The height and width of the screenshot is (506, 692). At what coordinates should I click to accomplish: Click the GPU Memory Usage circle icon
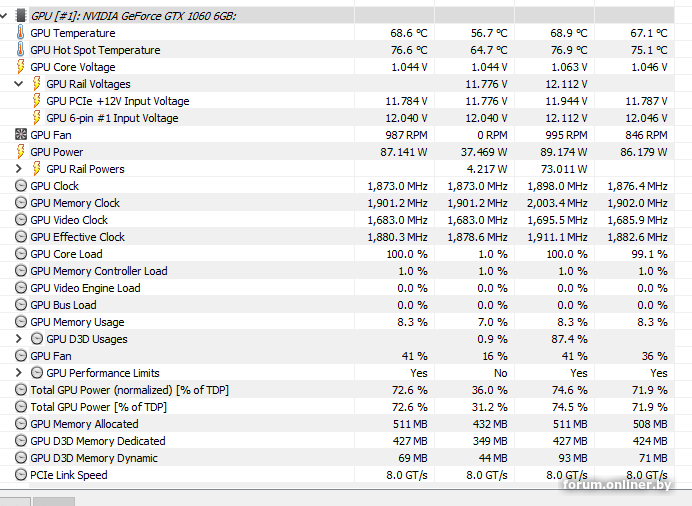click(21, 322)
